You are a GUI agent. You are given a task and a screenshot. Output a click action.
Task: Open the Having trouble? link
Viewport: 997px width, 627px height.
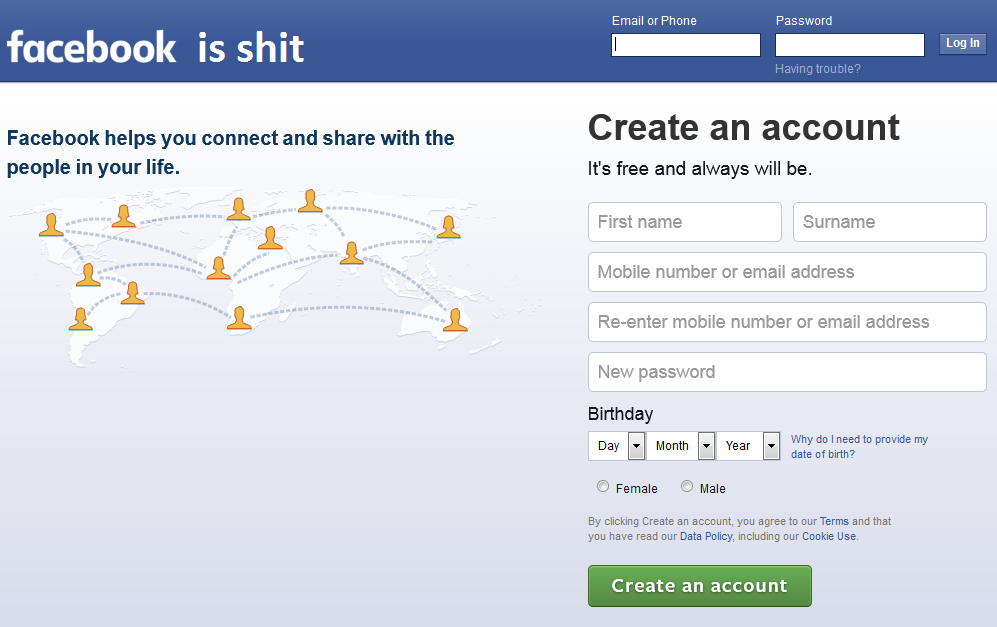[x=818, y=69]
